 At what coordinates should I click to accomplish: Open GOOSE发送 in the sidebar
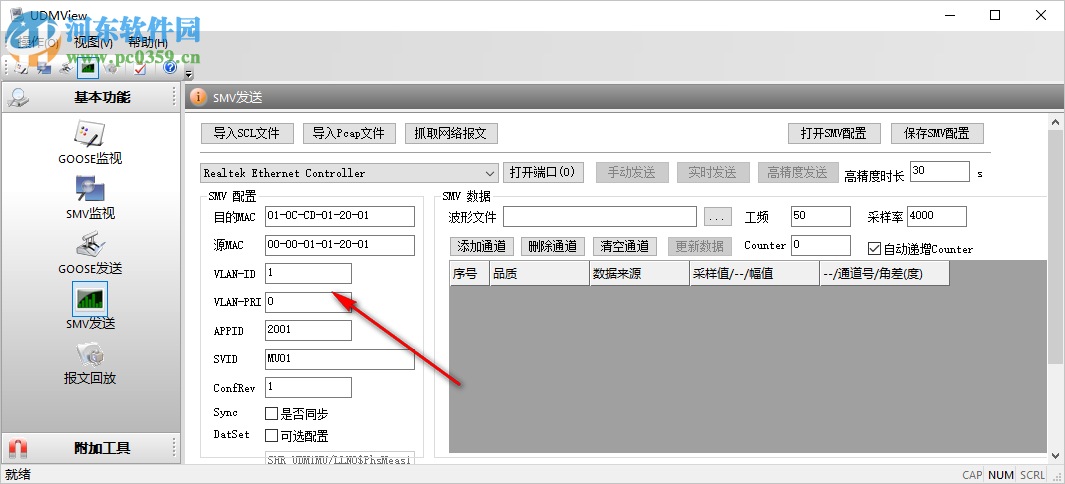[x=90, y=253]
